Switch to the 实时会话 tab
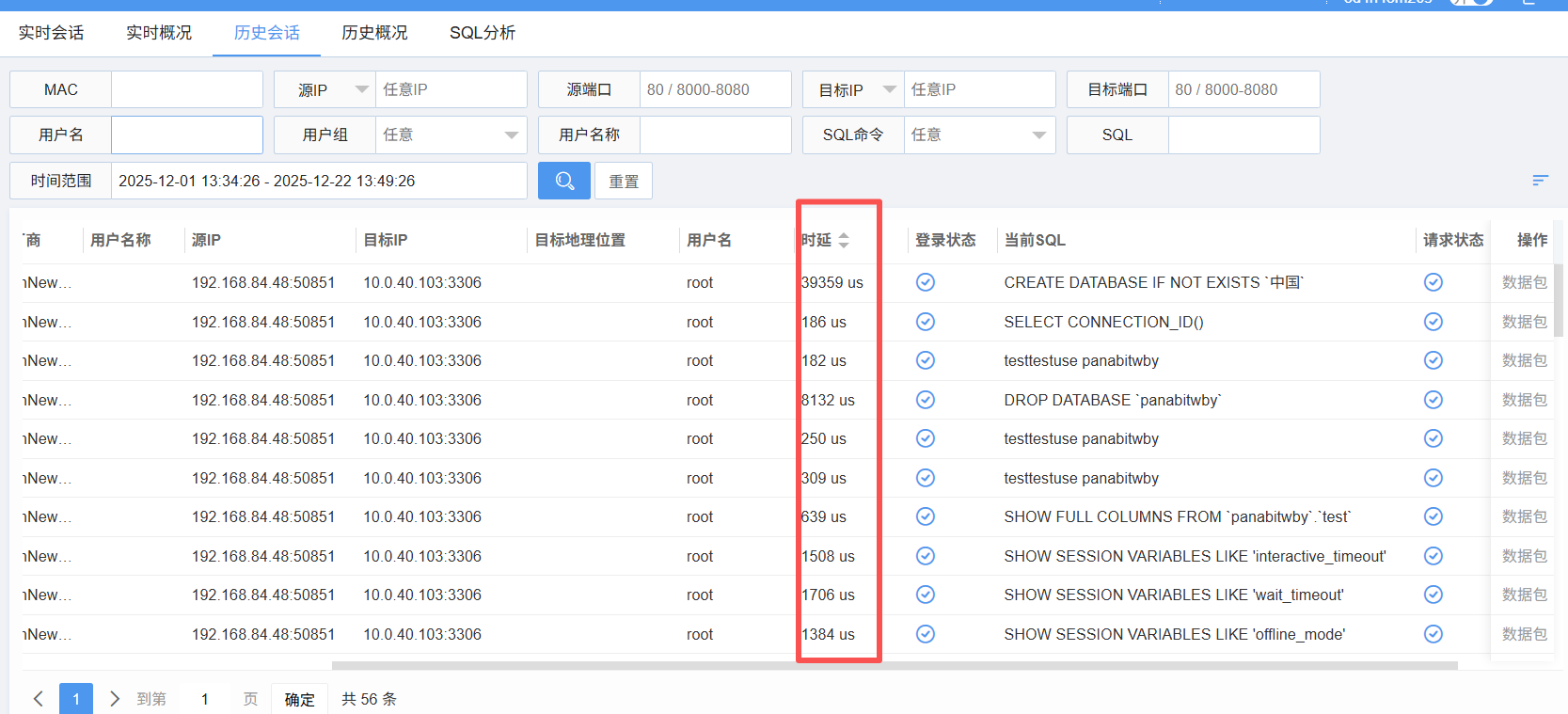The image size is (1568, 714). pos(51,33)
